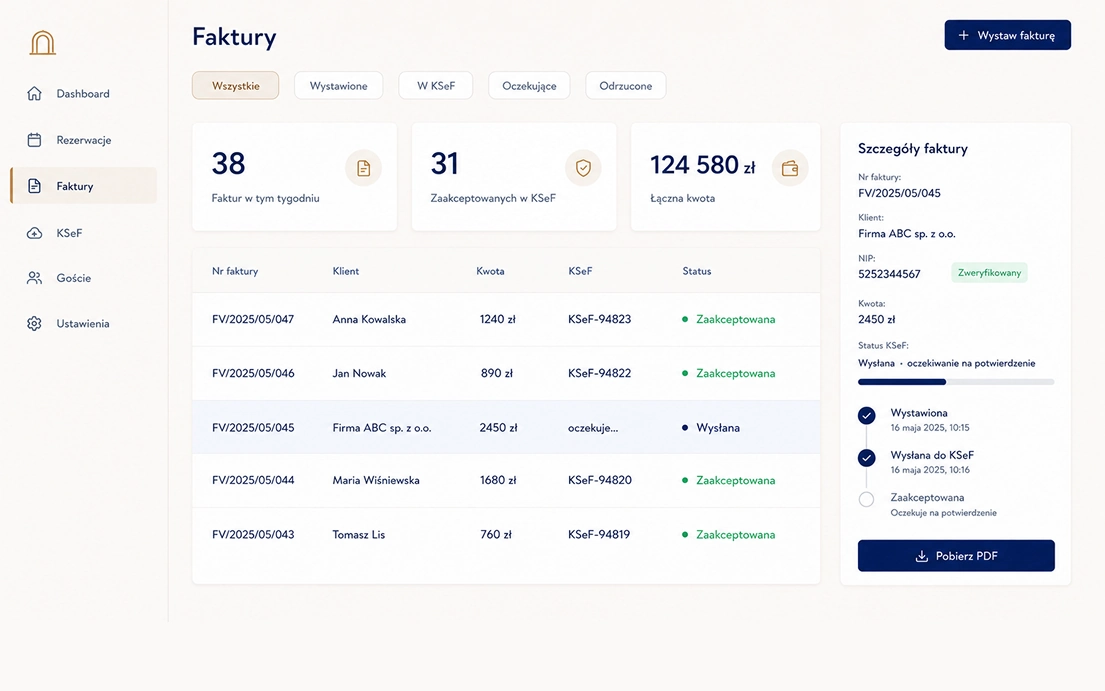Select invoice row FV/2025/05/046
Viewport: 1105px width, 691px height.
pyautogui.click(x=506, y=373)
